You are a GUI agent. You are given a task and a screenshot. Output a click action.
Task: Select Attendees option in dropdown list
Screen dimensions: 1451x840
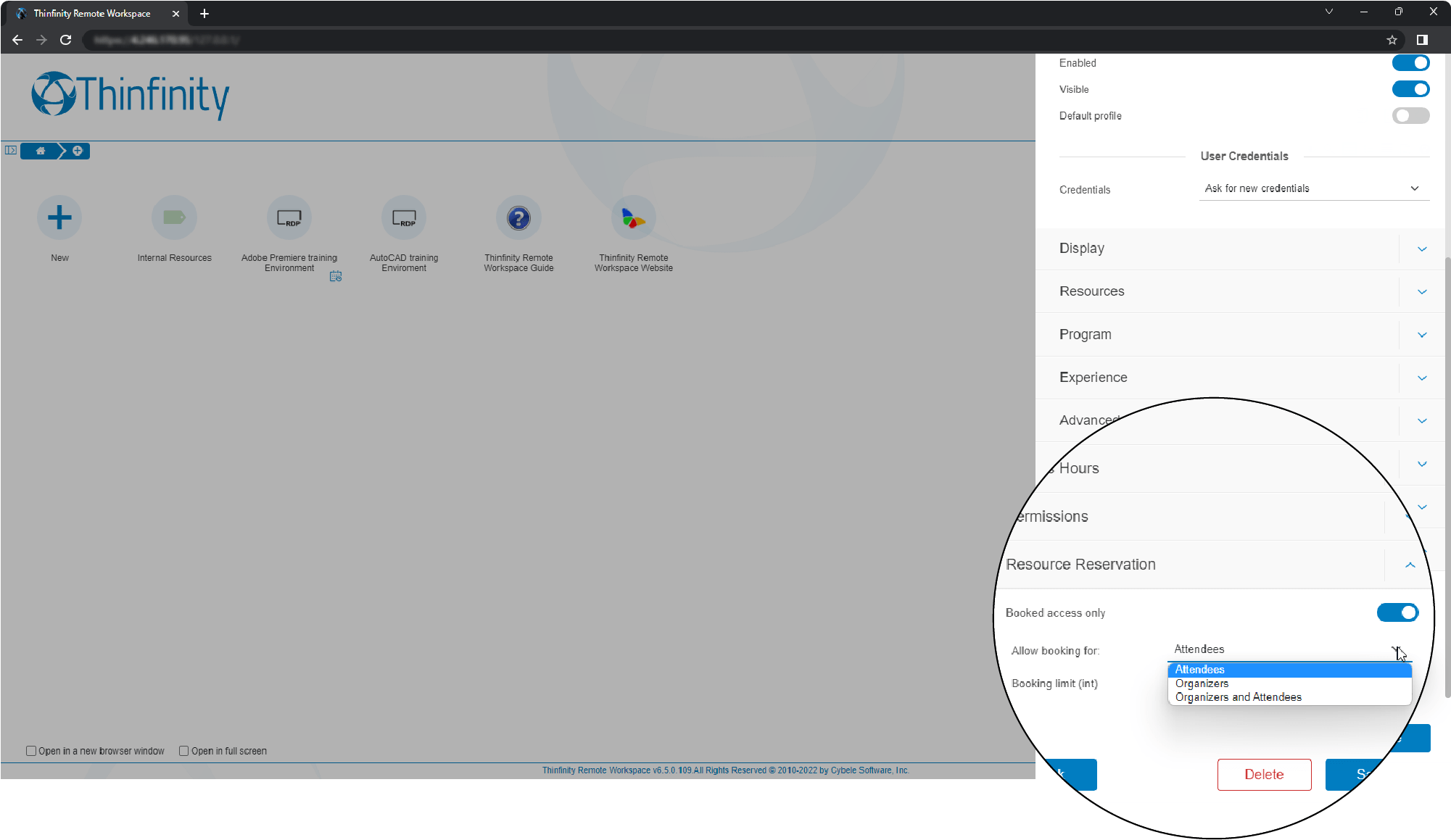click(x=1289, y=670)
